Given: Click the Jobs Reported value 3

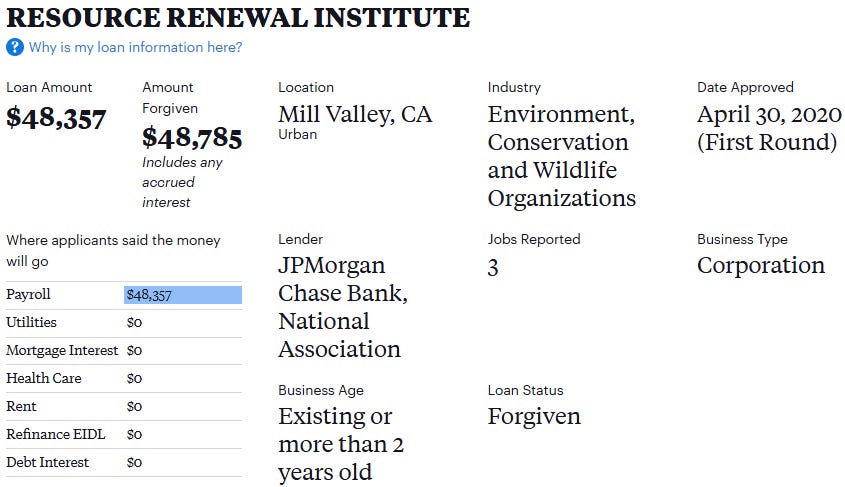Looking at the screenshot, I should click(493, 268).
